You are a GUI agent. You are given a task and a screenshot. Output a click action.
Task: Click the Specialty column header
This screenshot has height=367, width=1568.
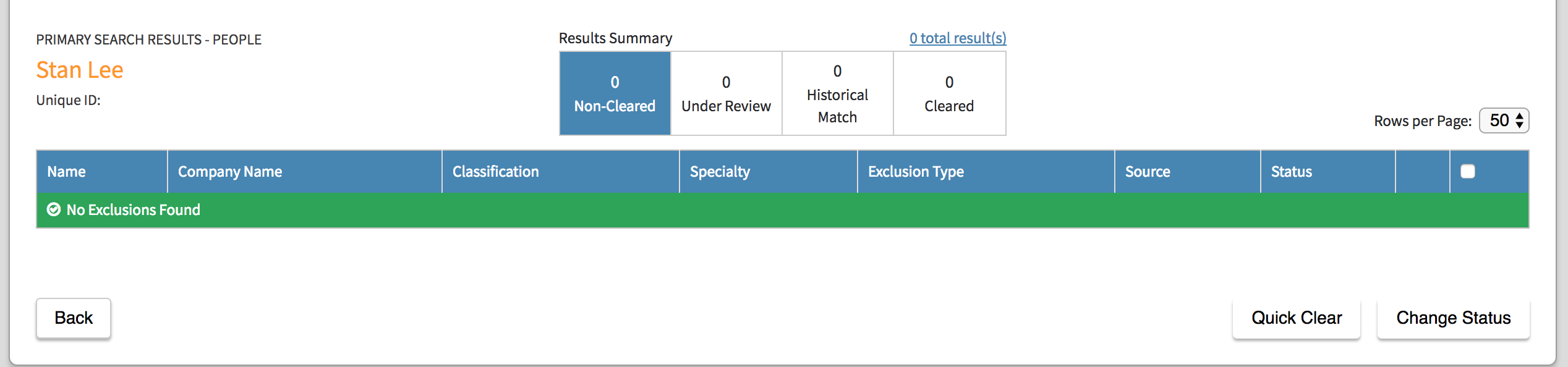[x=720, y=172]
